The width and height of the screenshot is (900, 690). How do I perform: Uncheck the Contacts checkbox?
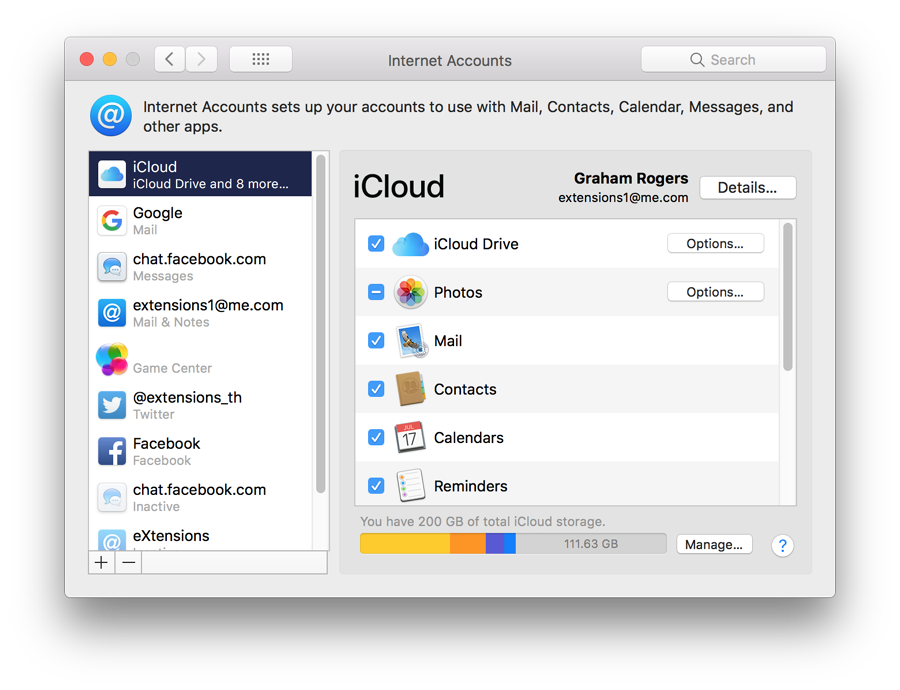point(376,389)
